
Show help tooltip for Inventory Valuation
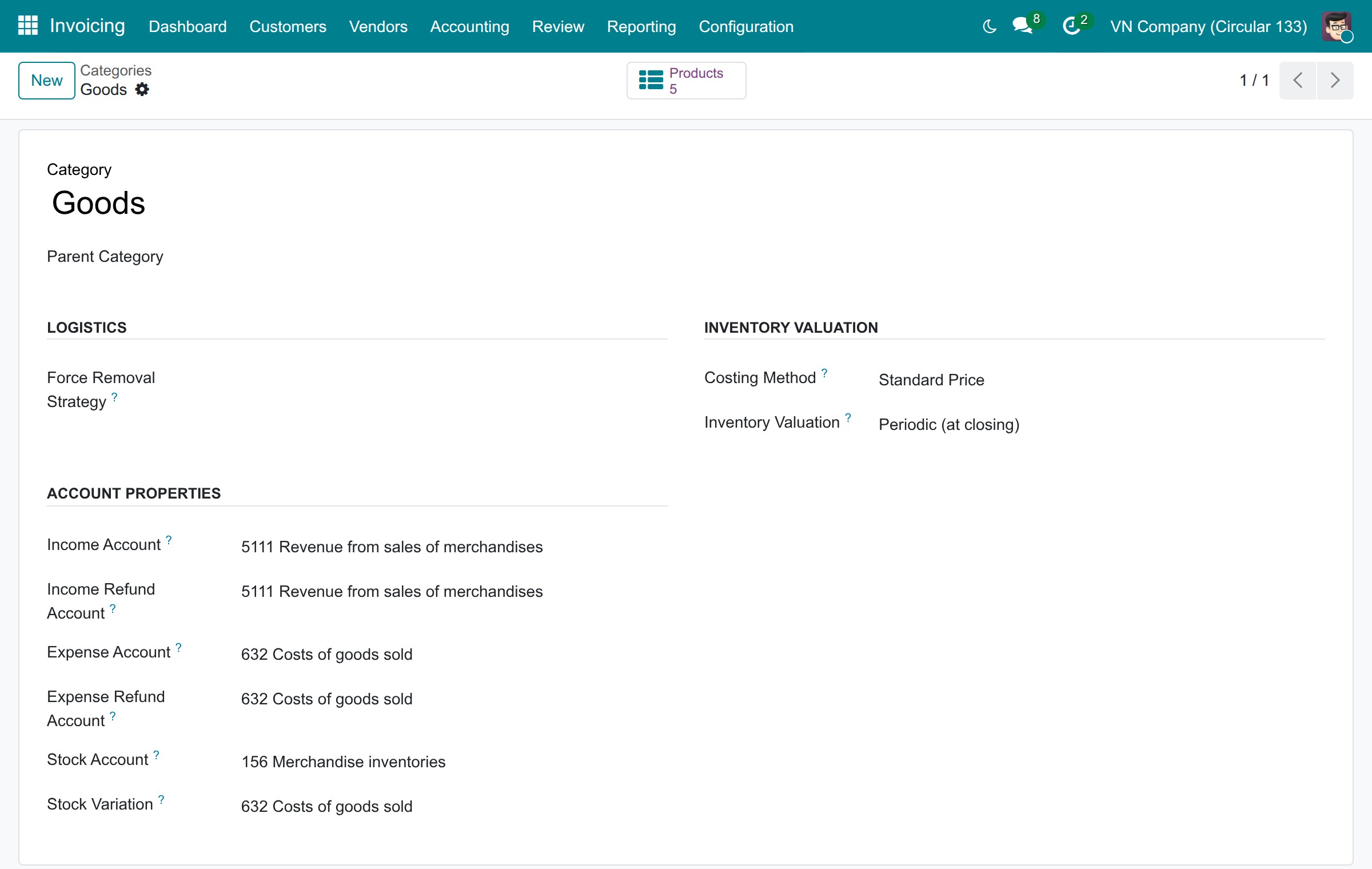(x=848, y=417)
